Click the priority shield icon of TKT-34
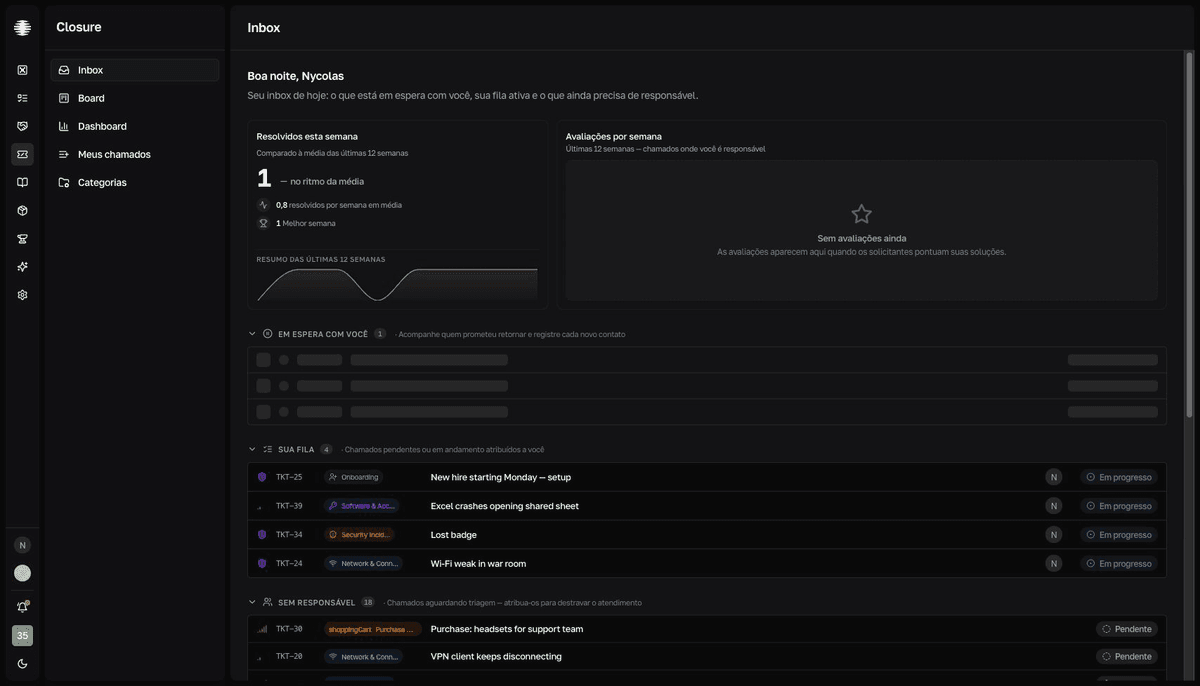This screenshot has height=686, width=1200. tap(262, 535)
